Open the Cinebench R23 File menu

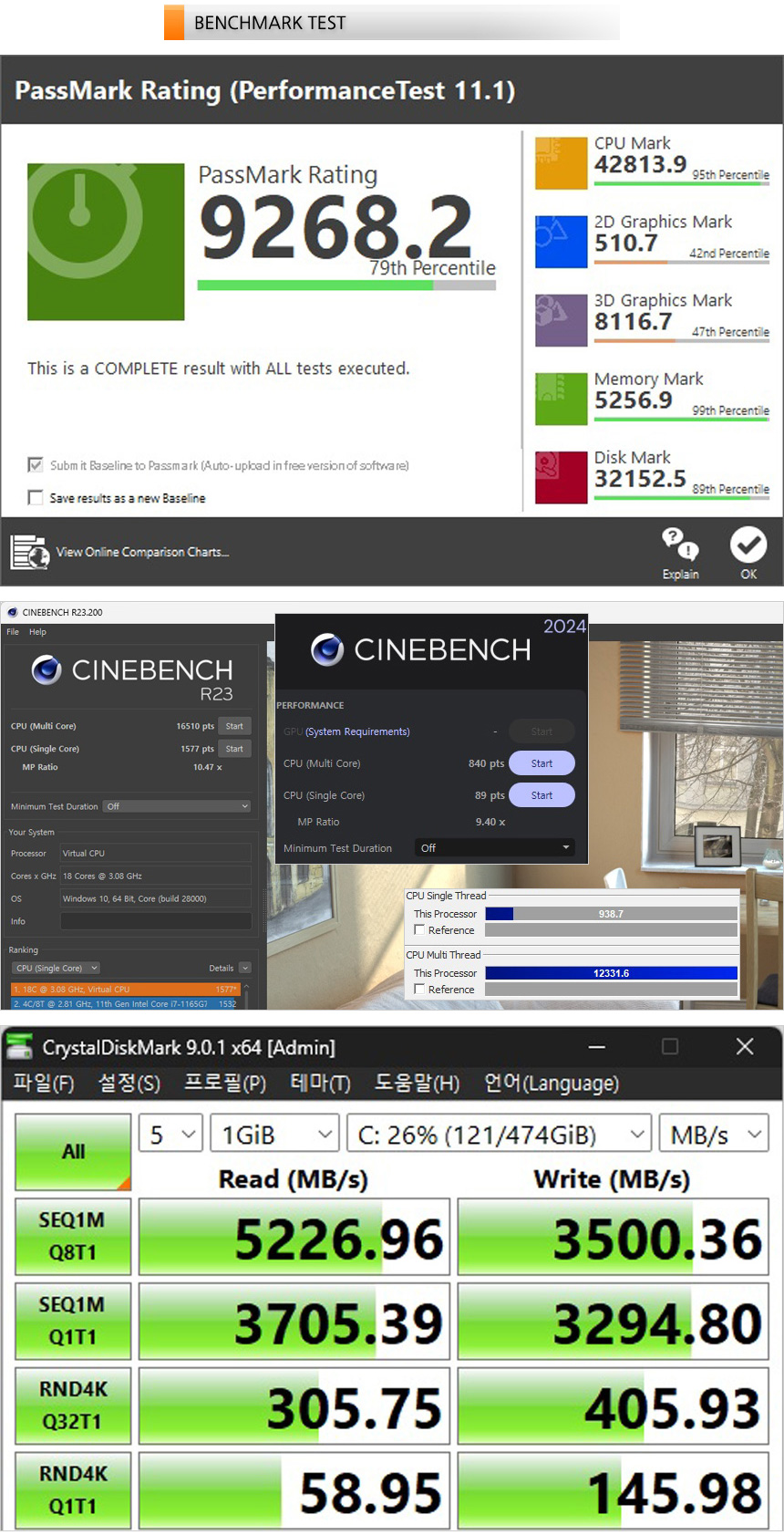tap(13, 632)
